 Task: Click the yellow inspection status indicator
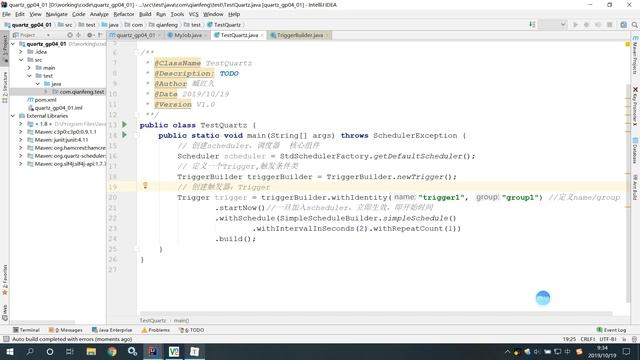click(628, 44)
